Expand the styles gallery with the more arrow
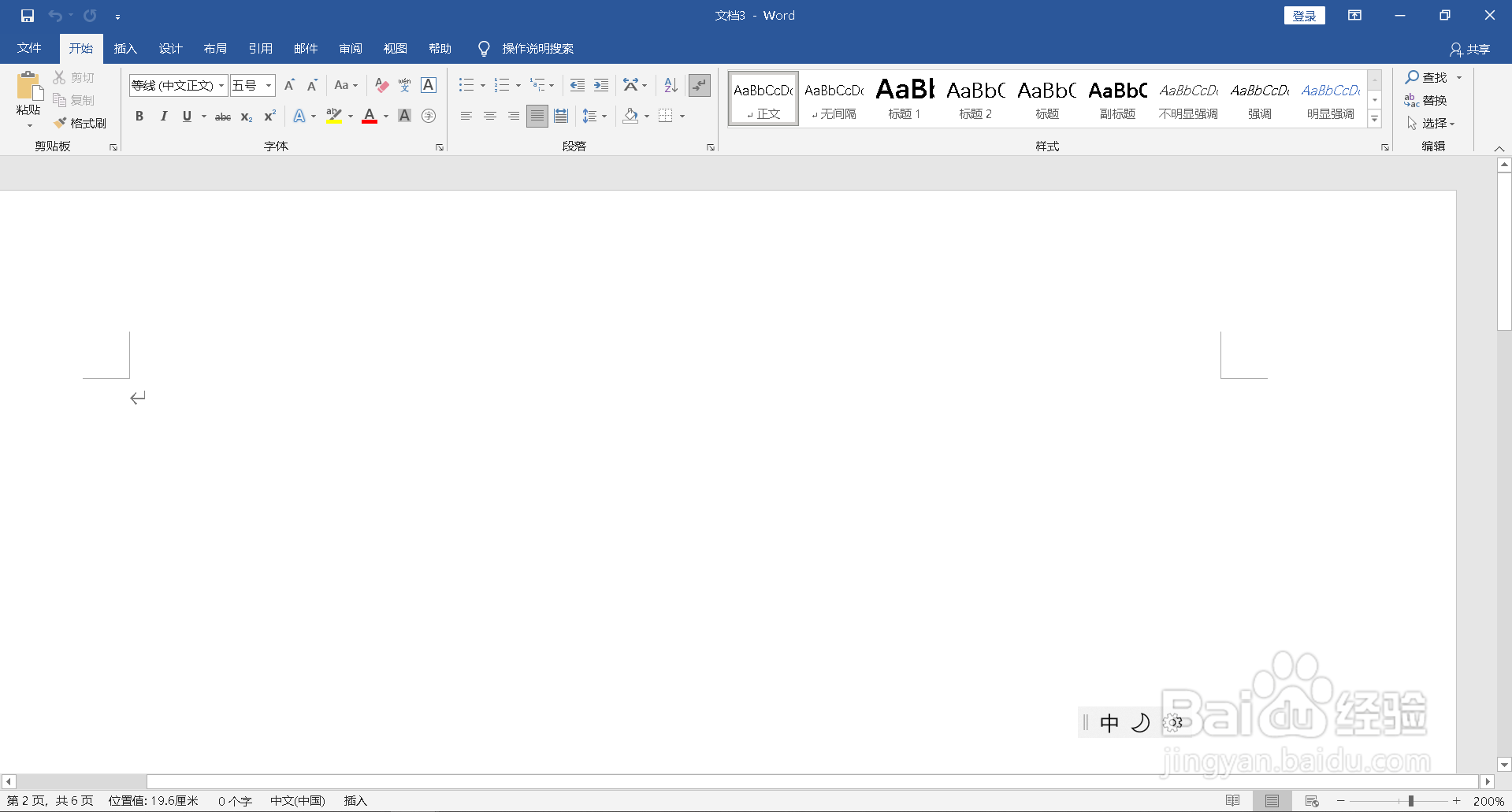 point(1375,119)
